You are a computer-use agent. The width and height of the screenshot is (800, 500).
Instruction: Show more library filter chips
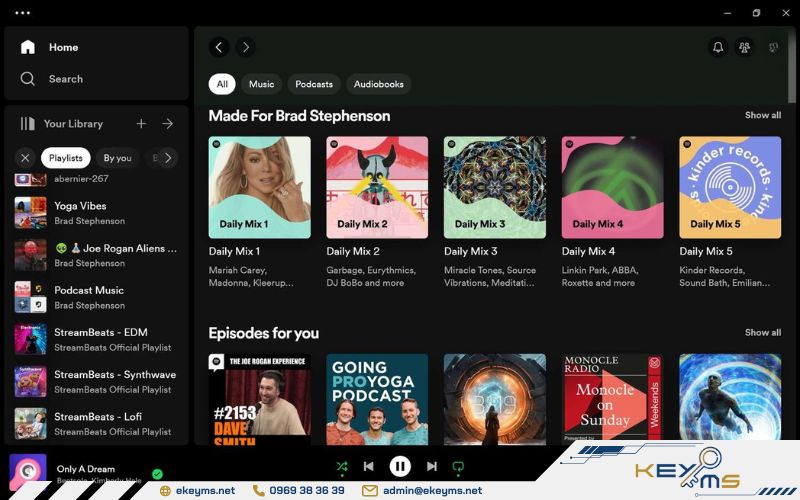tap(168, 158)
